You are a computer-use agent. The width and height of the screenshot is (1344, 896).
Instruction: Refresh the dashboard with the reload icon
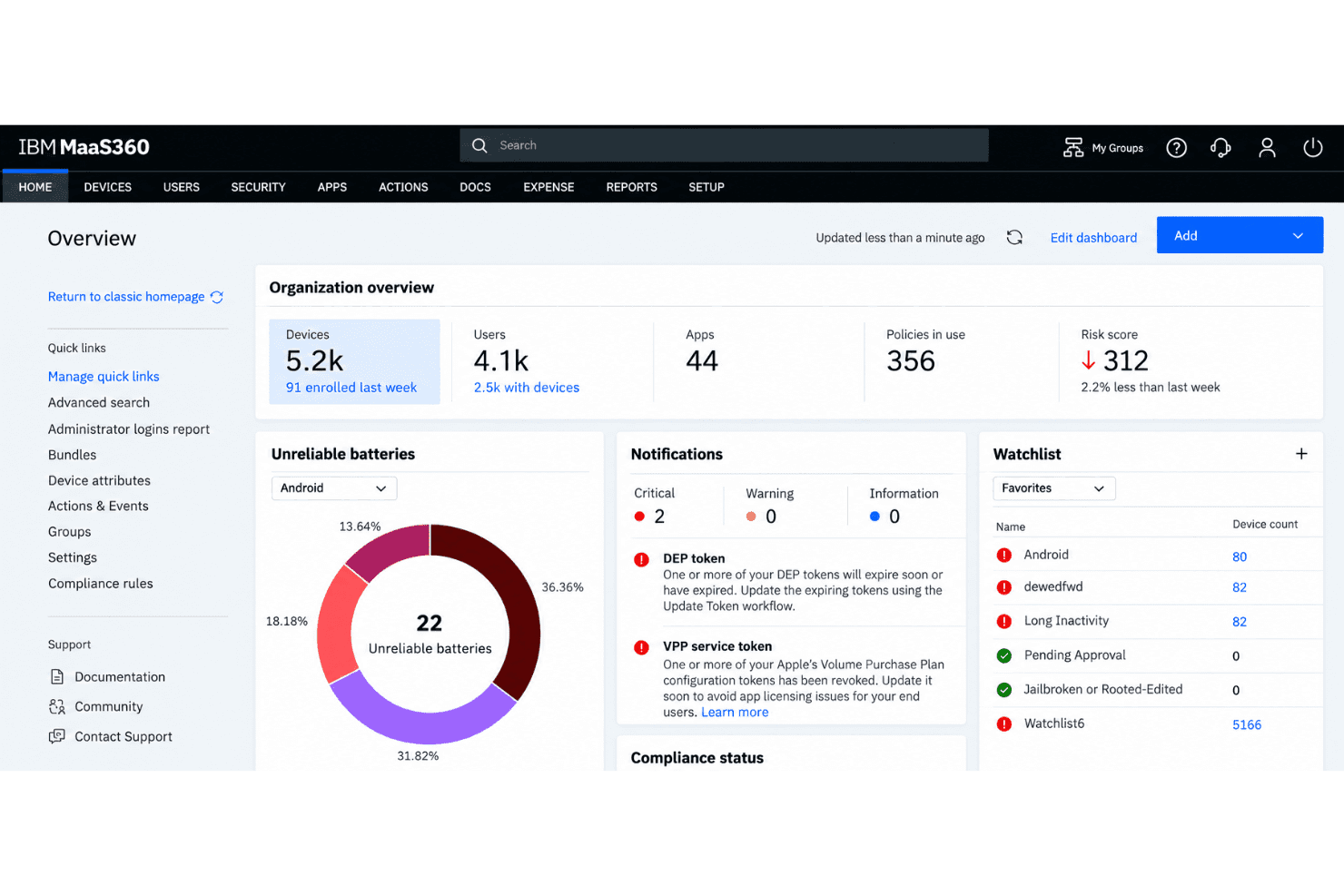1014,237
